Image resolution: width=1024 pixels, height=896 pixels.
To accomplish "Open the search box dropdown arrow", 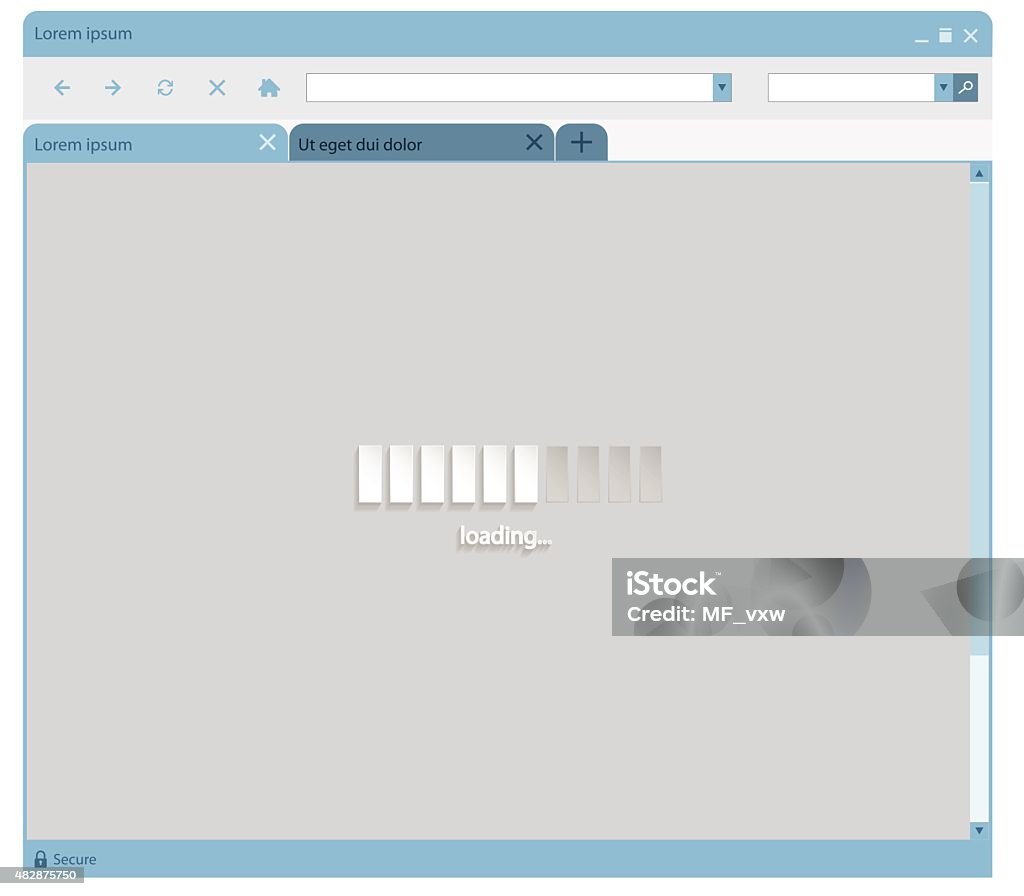I will (943, 88).
